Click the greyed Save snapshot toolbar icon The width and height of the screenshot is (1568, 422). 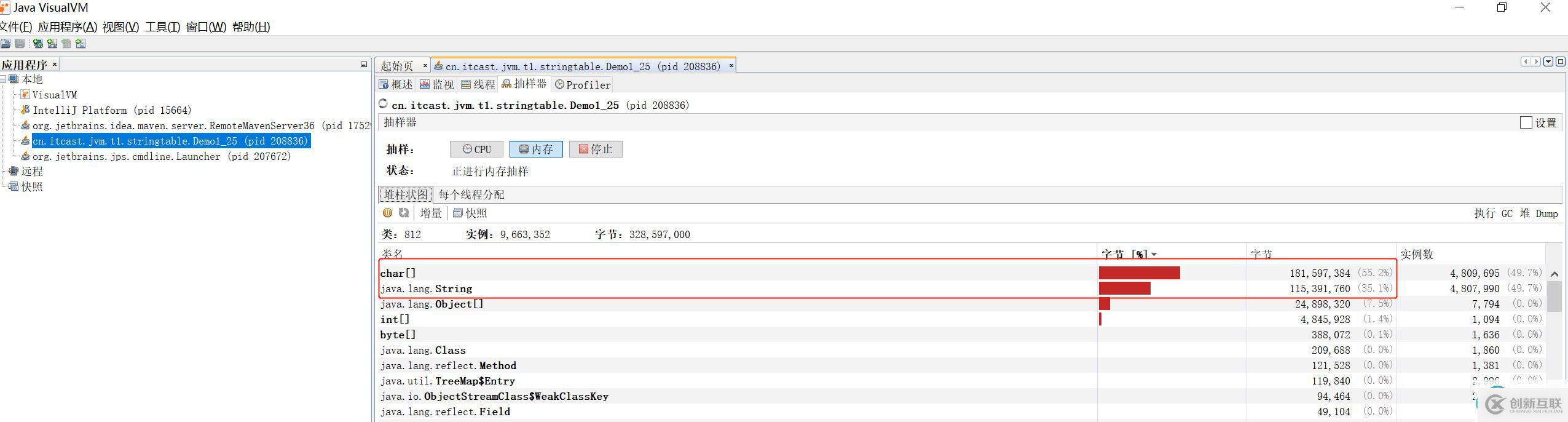(20, 44)
